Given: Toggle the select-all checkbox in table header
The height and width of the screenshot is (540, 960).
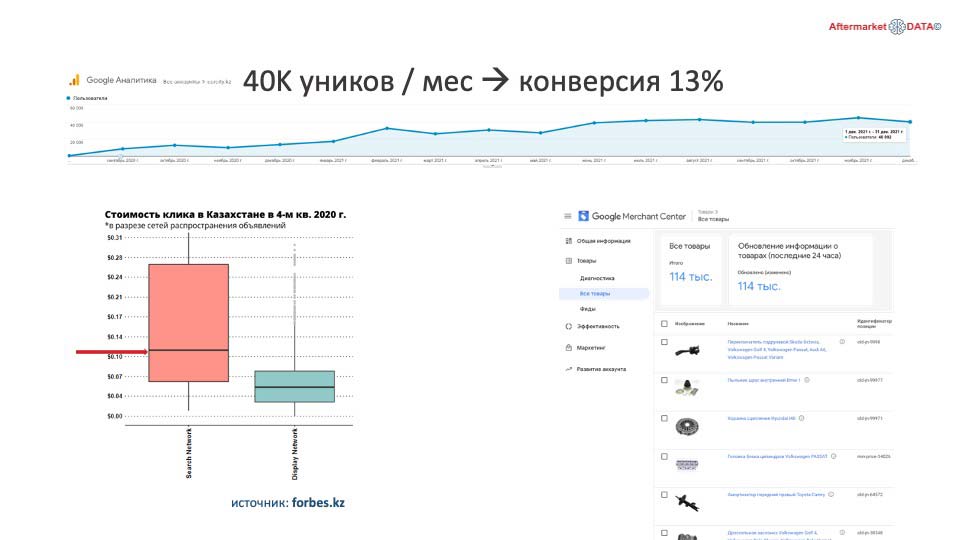Looking at the screenshot, I should [664, 324].
